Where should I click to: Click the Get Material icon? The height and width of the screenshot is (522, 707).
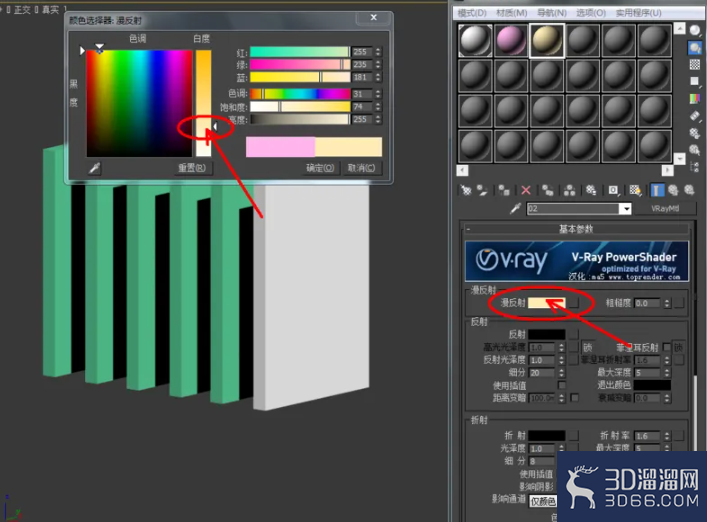pos(466,190)
